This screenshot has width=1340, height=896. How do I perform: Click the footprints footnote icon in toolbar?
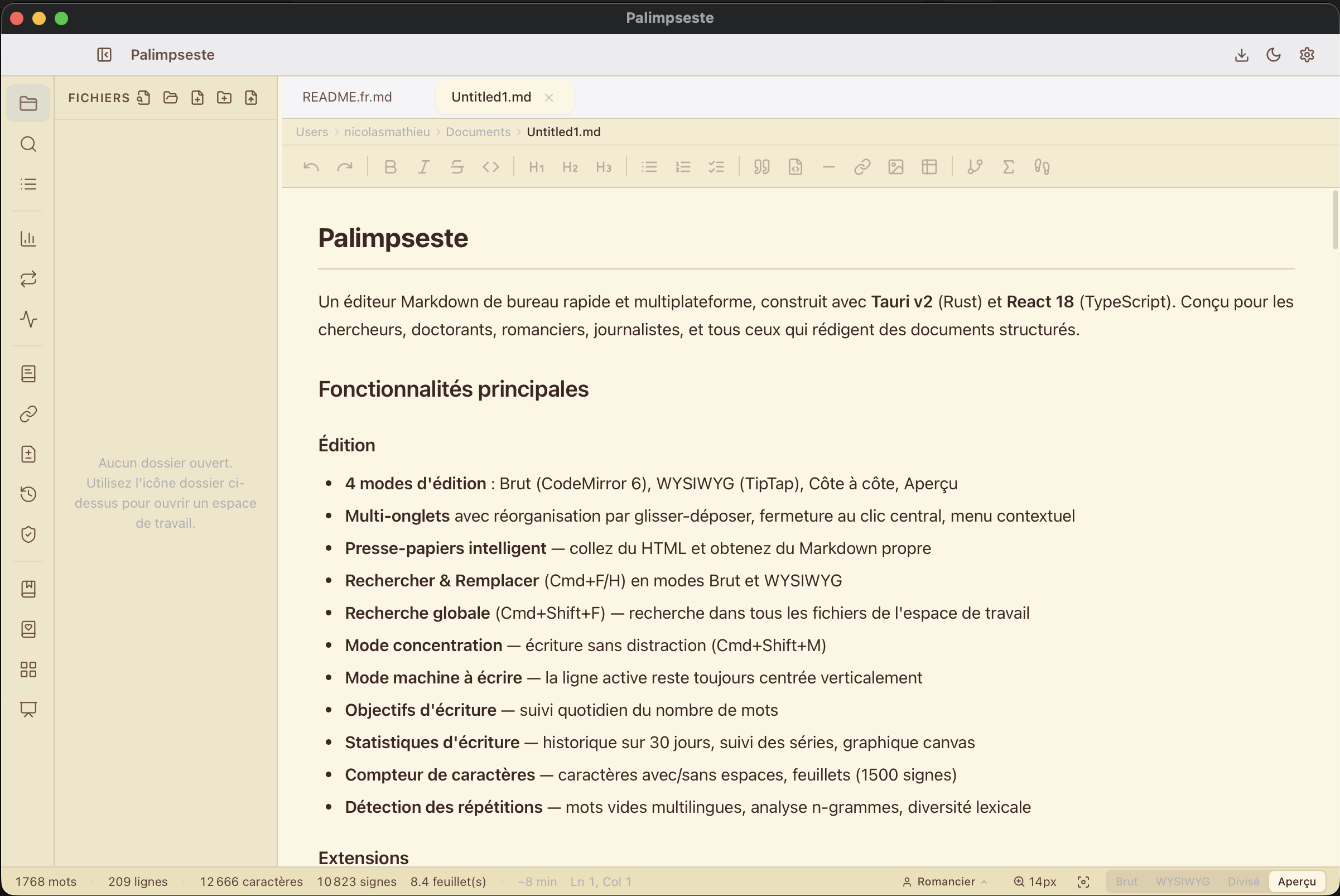click(x=1042, y=167)
